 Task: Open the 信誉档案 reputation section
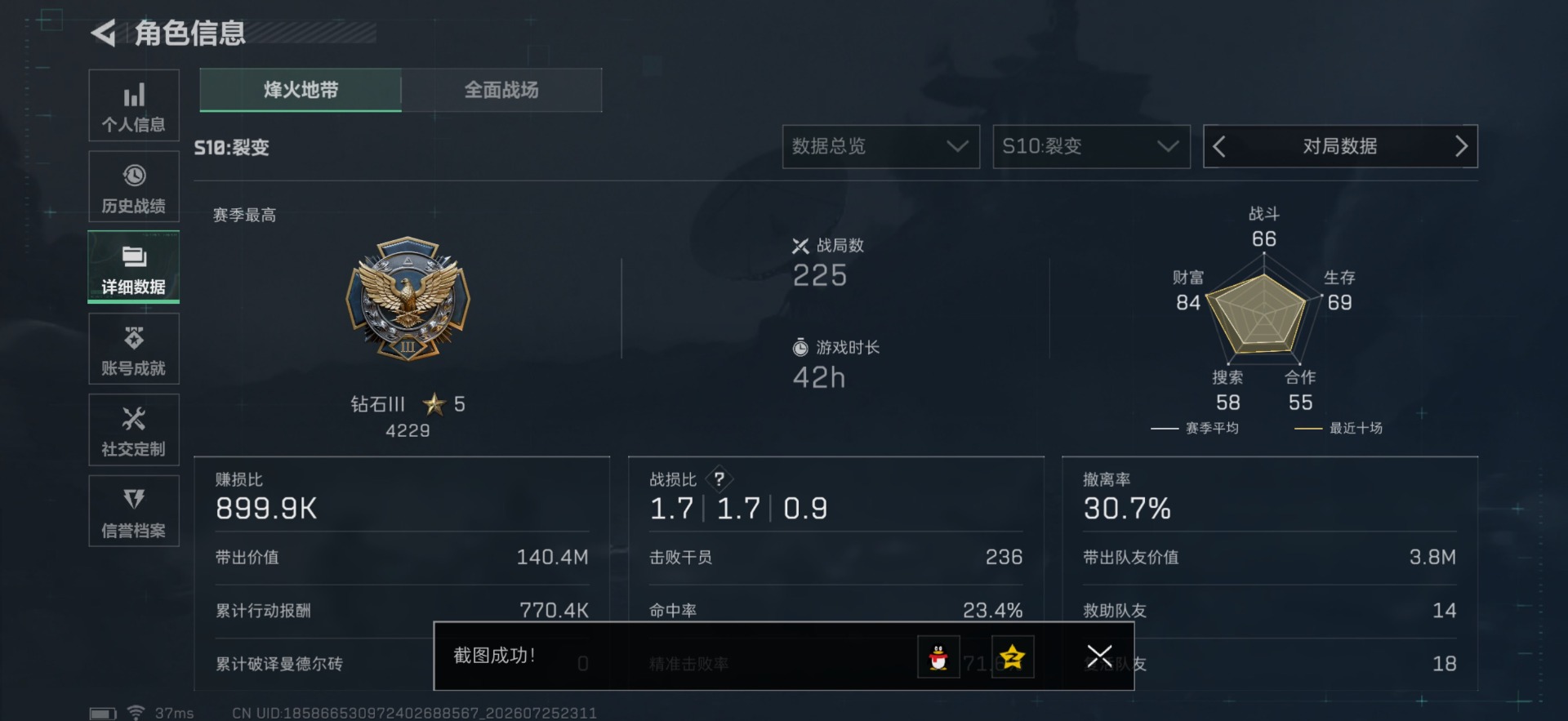click(134, 511)
